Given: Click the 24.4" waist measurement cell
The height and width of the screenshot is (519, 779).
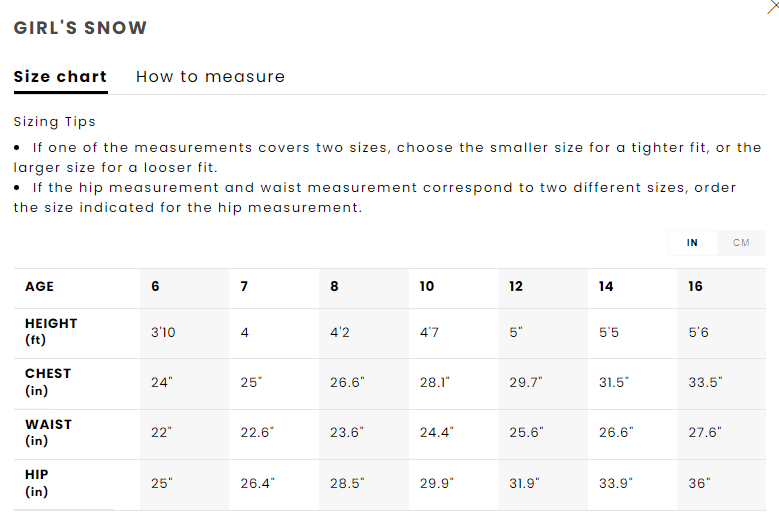Looking at the screenshot, I should coord(436,433).
